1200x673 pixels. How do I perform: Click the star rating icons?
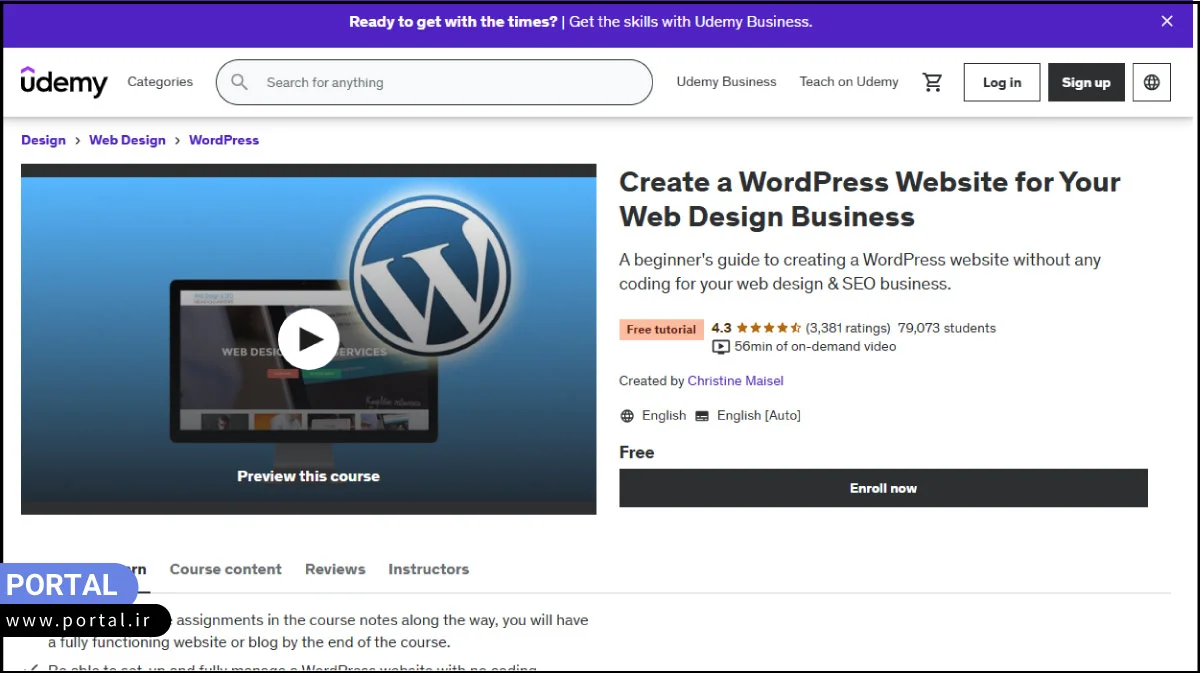(768, 328)
